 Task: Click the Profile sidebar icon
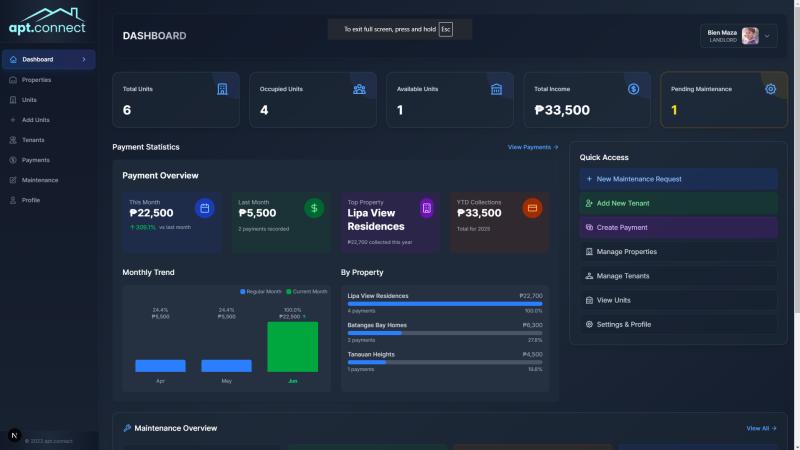pos(13,200)
